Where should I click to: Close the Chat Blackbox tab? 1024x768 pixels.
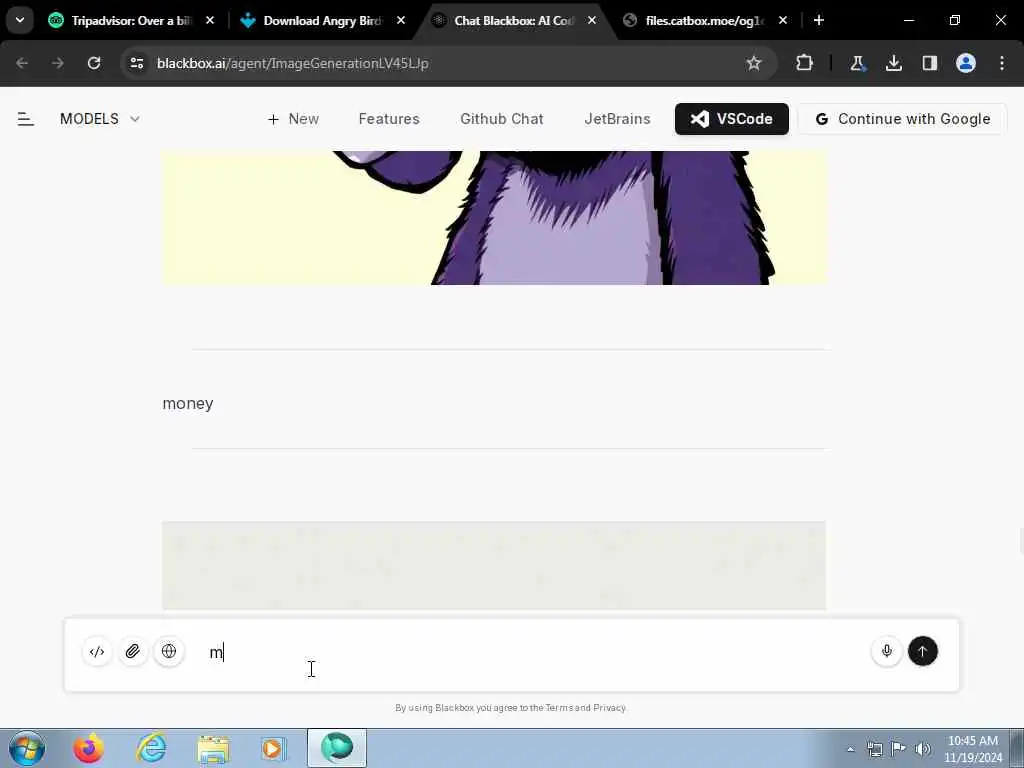point(592,21)
